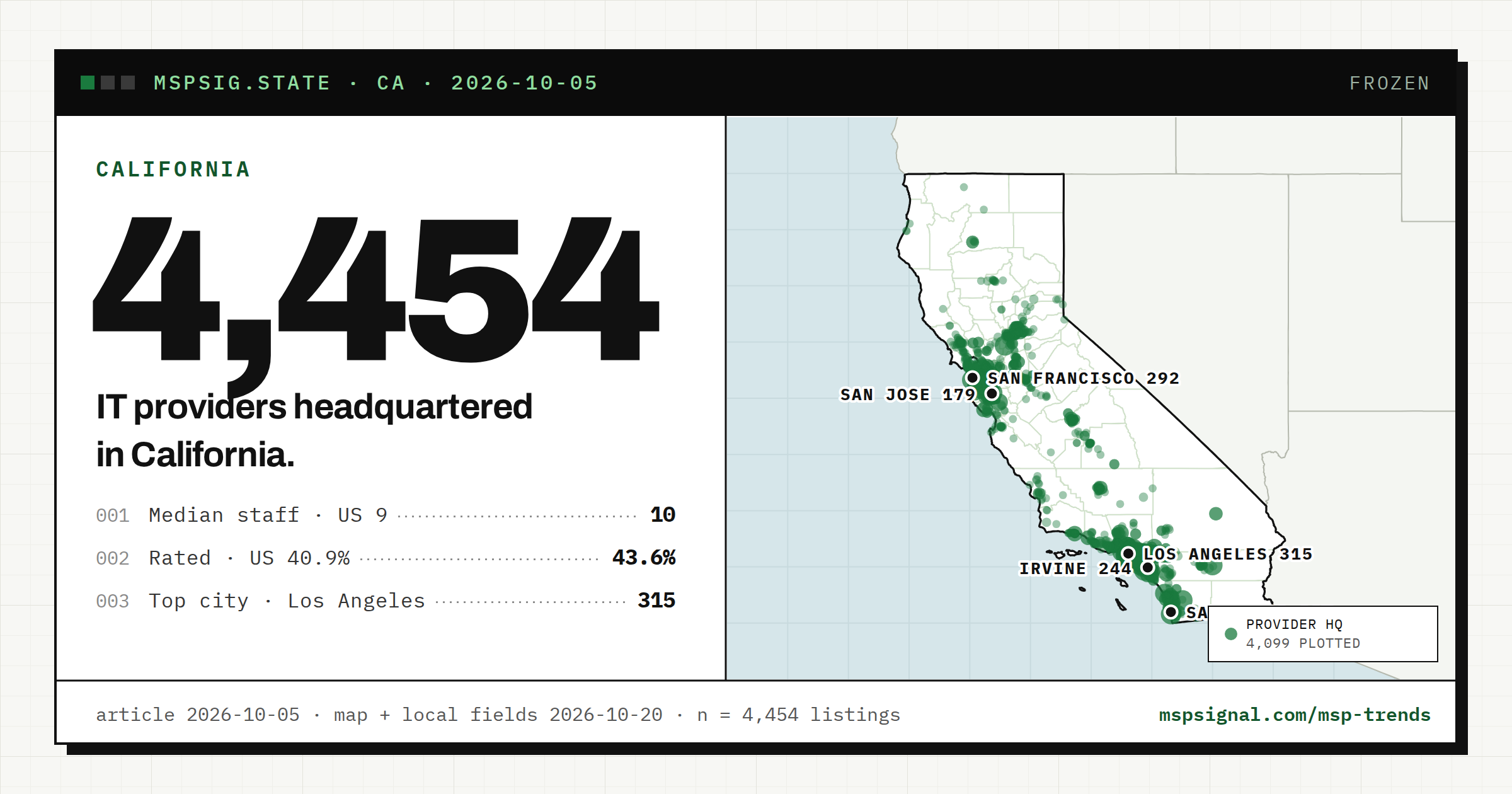
Task: Click the SAN FRANCISCO 292 map label
Action: [1083, 378]
